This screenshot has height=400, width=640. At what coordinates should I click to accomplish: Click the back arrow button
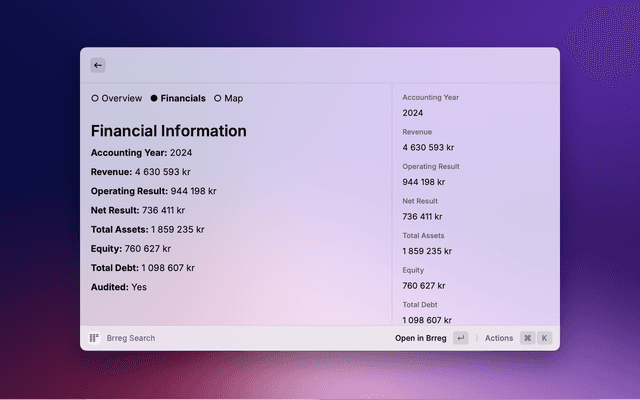pos(98,65)
